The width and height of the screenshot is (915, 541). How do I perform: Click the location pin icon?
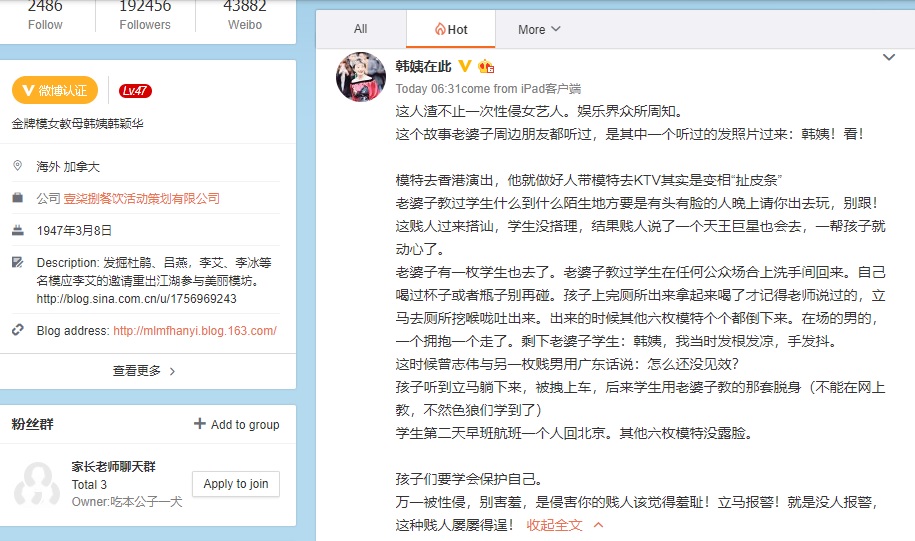(18, 166)
